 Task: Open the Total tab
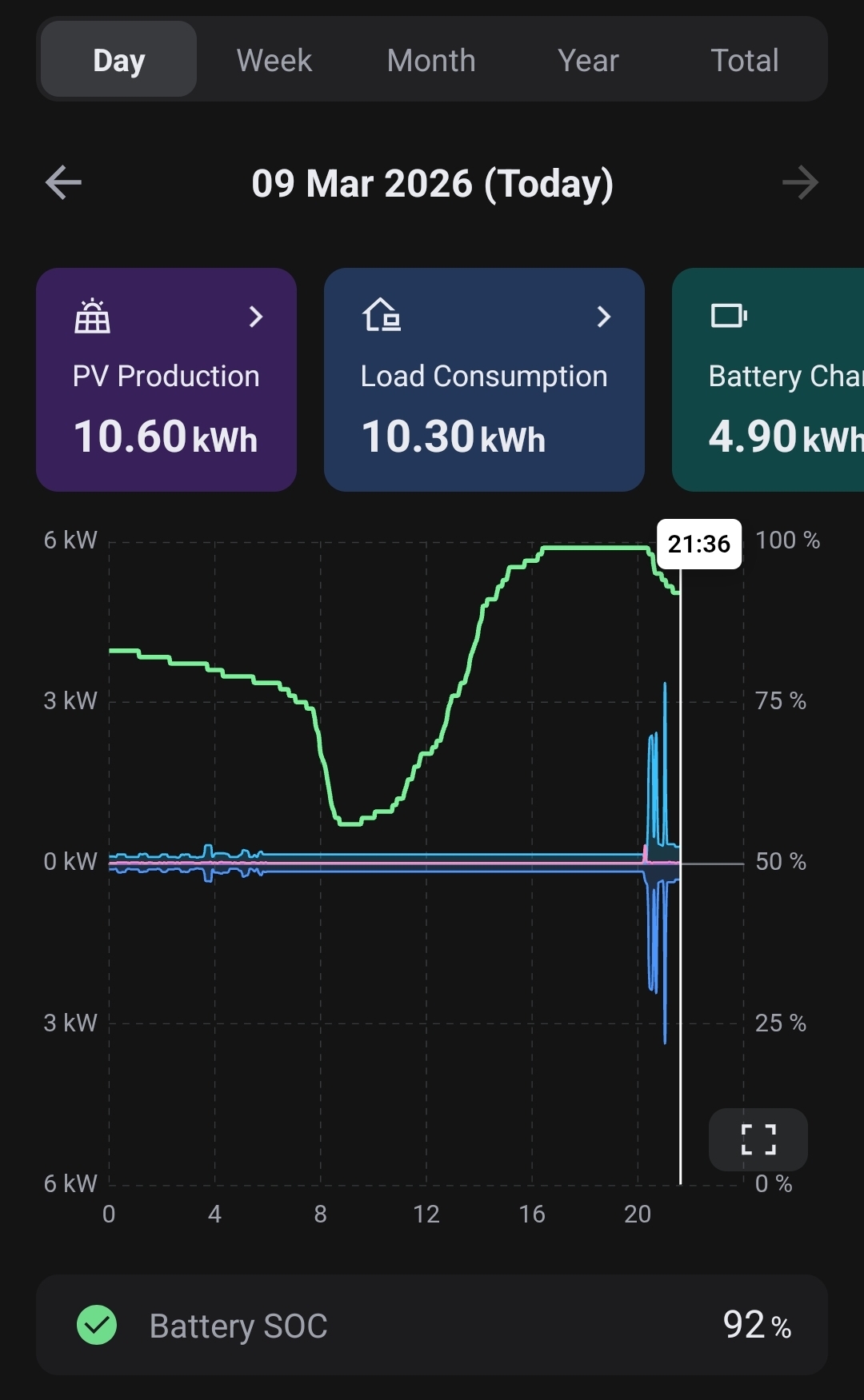point(744,60)
